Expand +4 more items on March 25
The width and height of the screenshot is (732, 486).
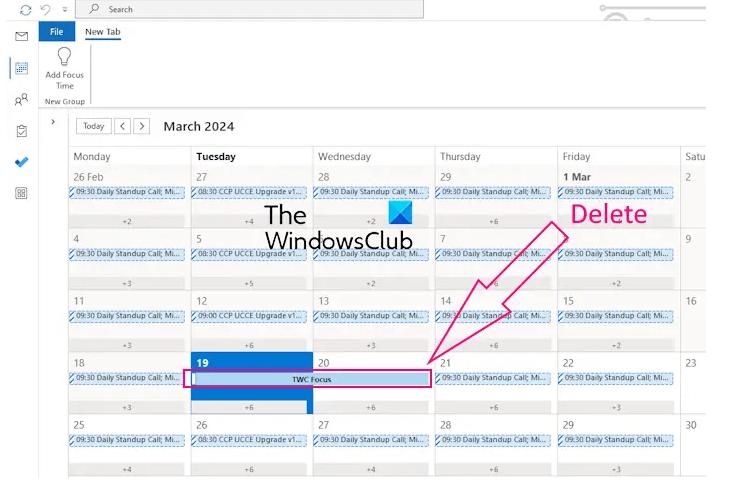coord(127,469)
